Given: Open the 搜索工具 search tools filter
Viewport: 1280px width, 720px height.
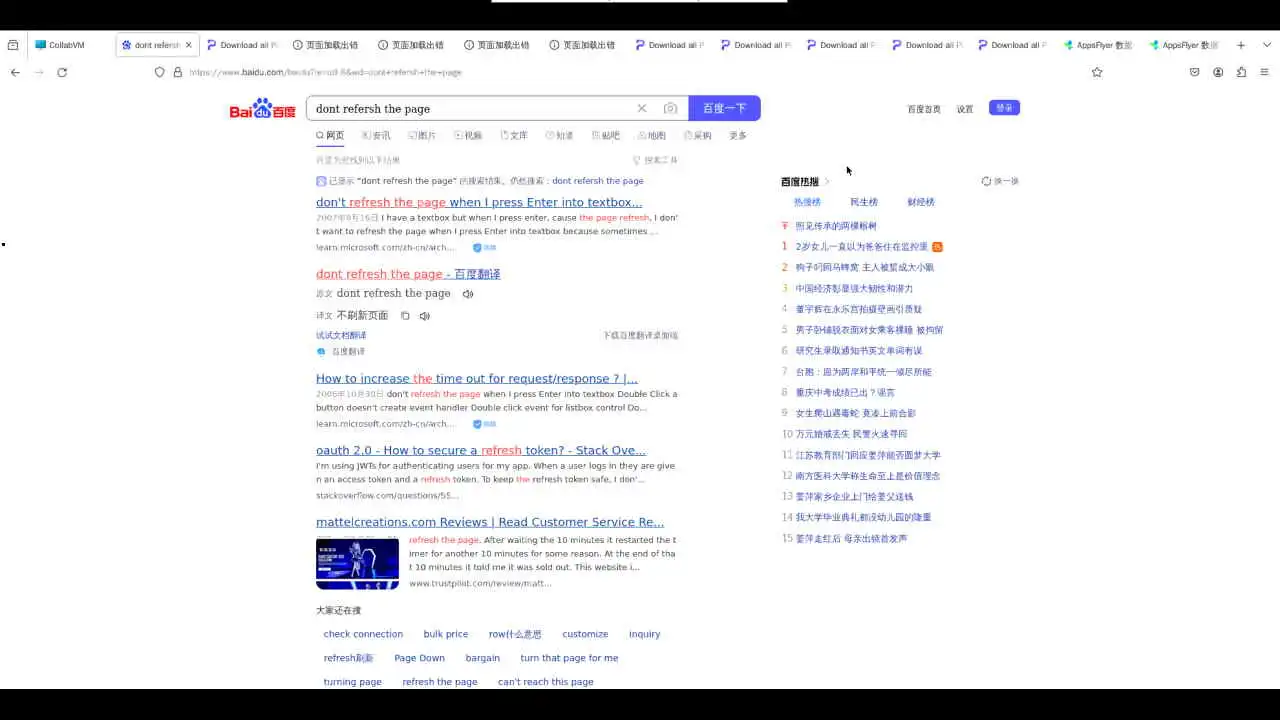Looking at the screenshot, I should (655, 160).
